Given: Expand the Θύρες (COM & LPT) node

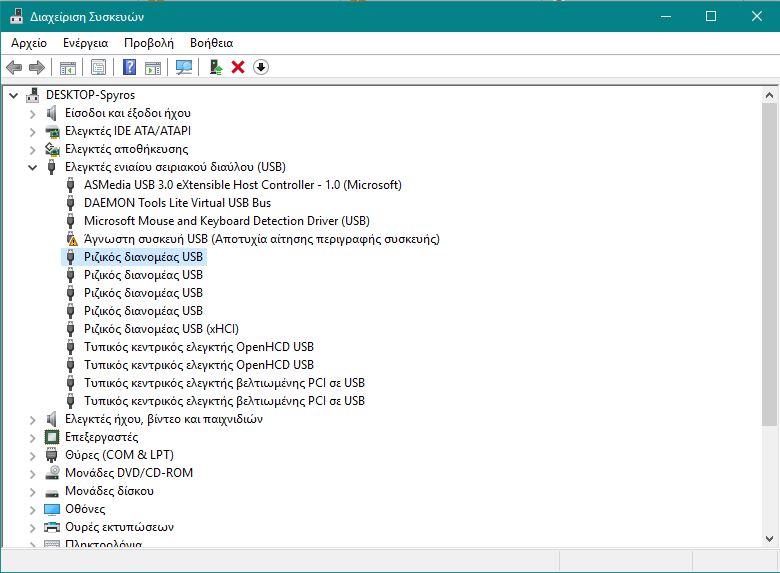Looking at the screenshot, I should (33, 455).
